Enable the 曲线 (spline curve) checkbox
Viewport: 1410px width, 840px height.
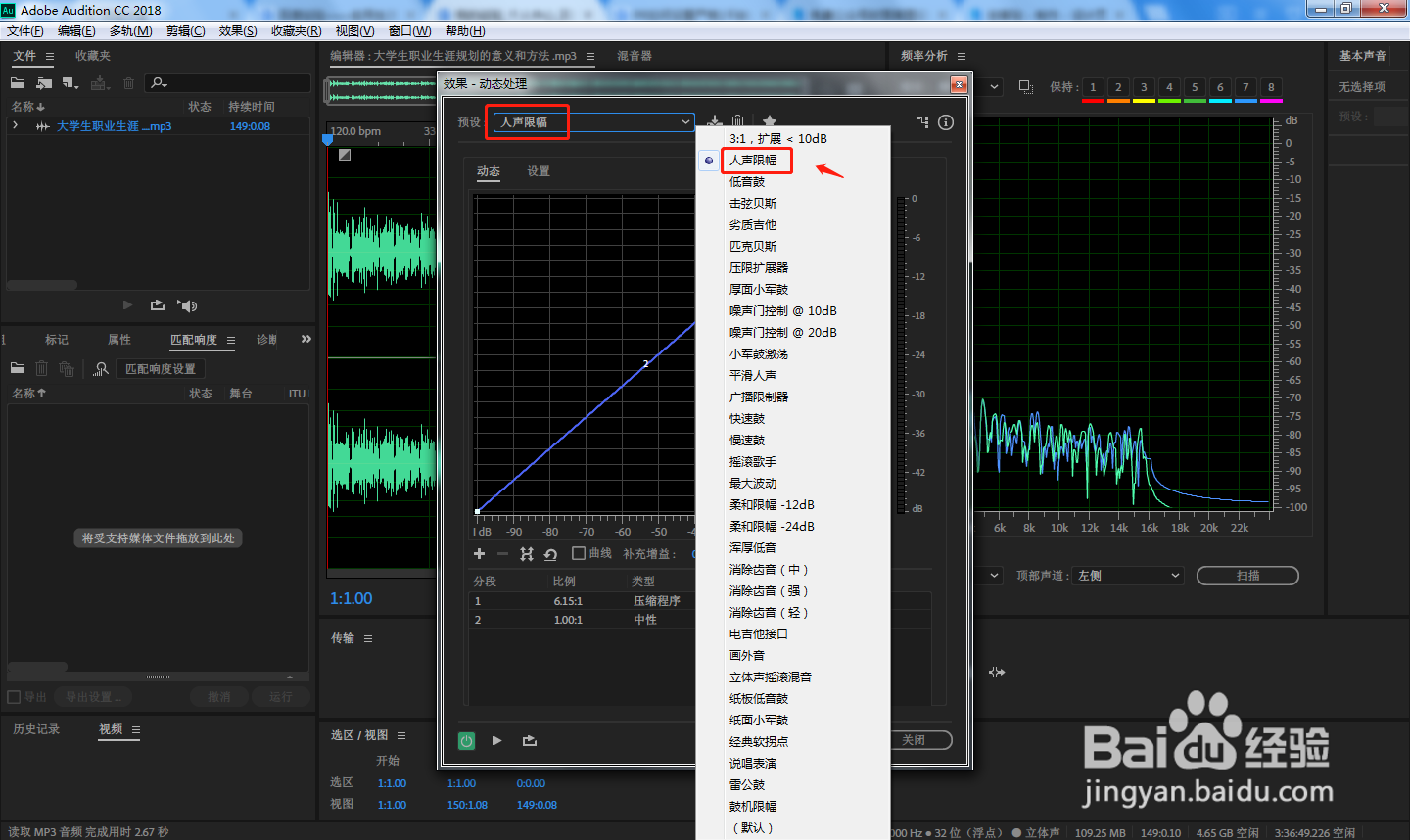(x=579, y=553)
